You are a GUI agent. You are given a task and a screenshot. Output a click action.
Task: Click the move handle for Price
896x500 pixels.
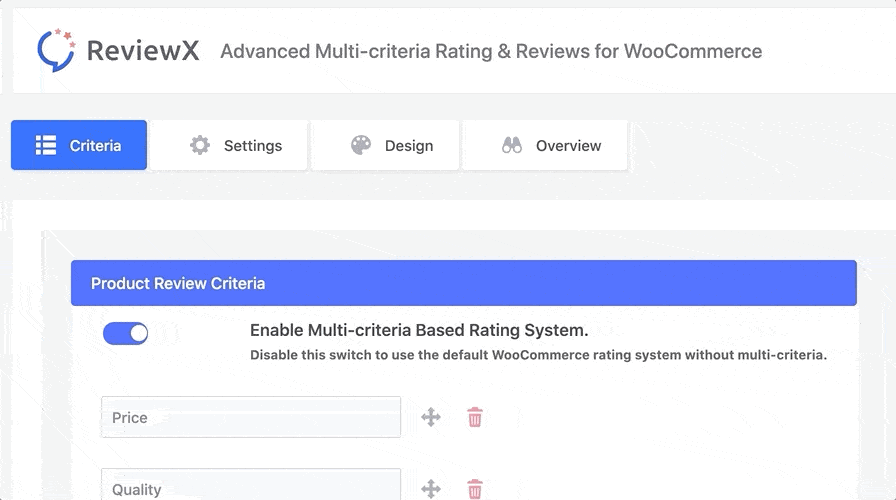(x=431, y=417)
